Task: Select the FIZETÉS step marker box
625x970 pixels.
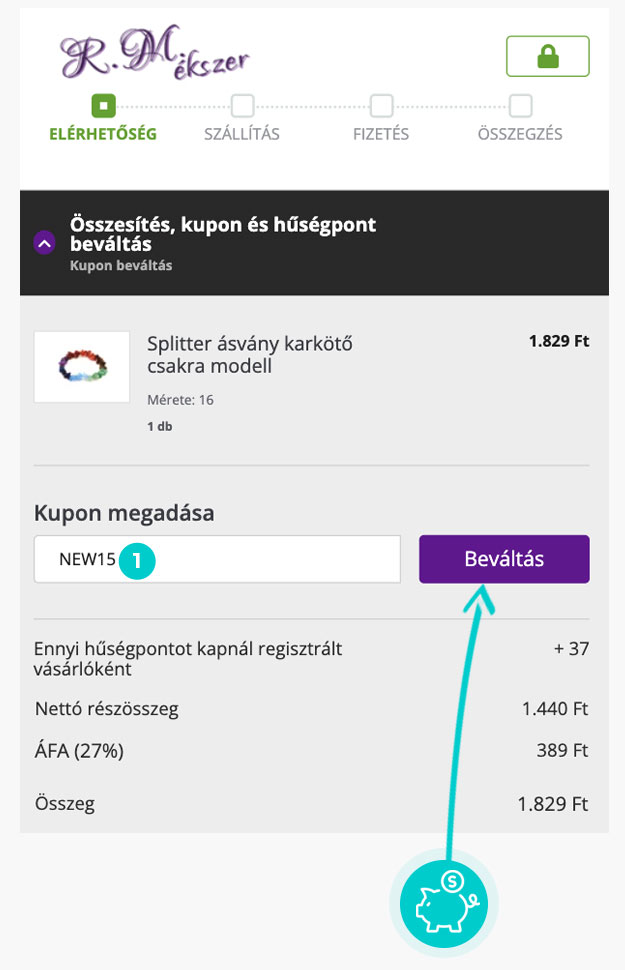Action: (x=381, y=104)
